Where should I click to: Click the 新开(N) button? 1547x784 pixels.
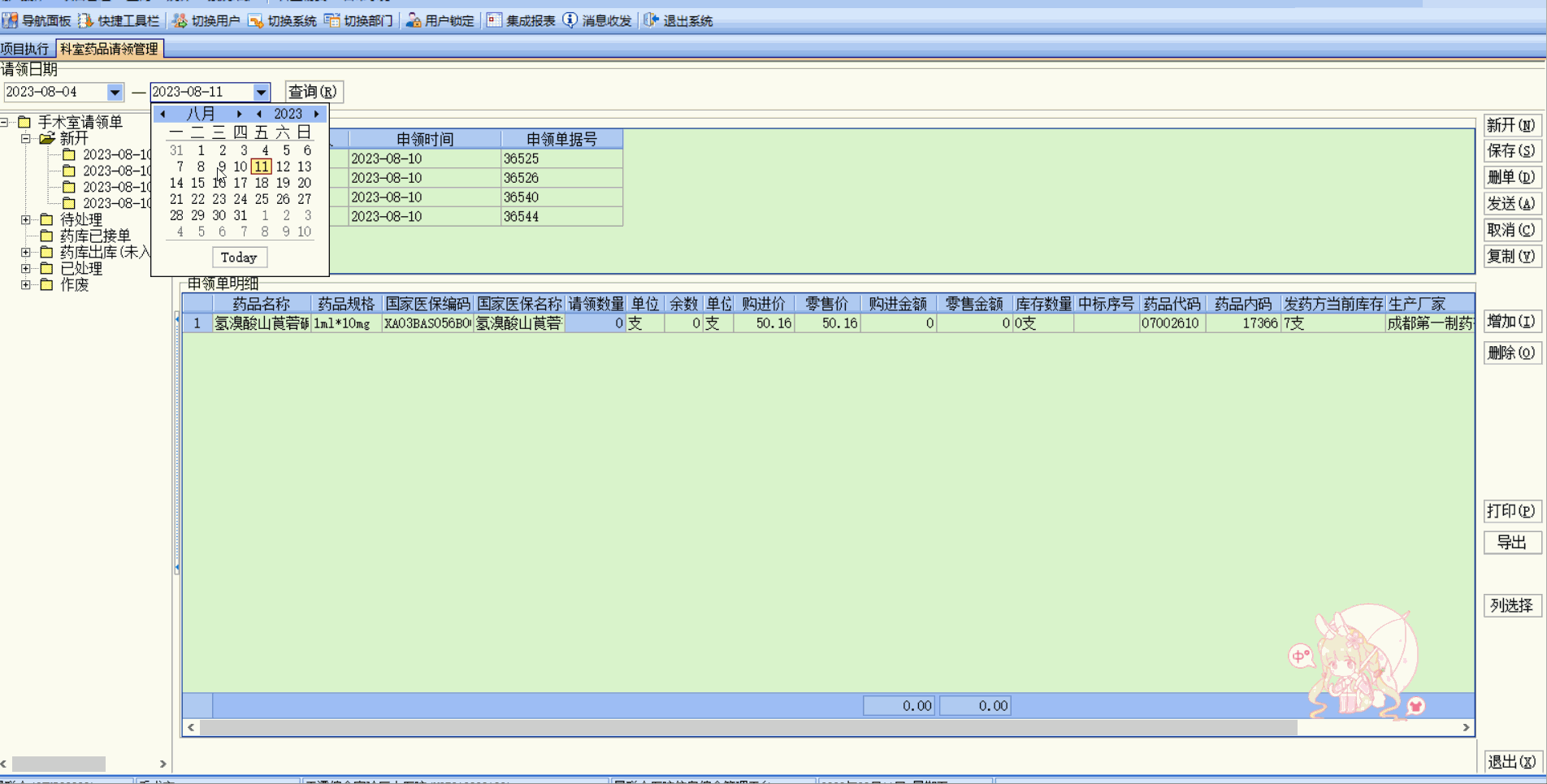click(1512, 125)
